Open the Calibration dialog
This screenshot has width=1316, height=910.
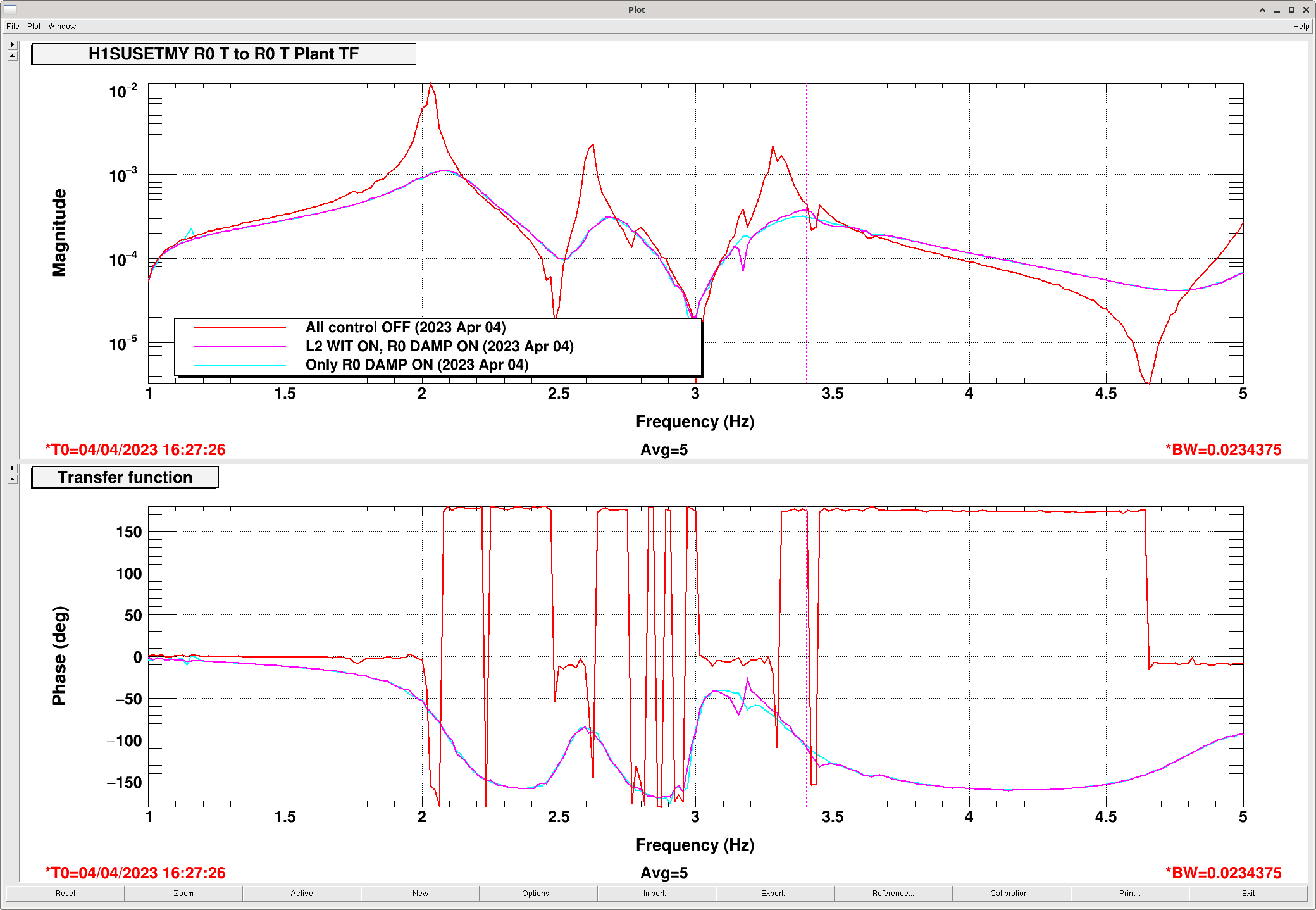click(1012, 893)
